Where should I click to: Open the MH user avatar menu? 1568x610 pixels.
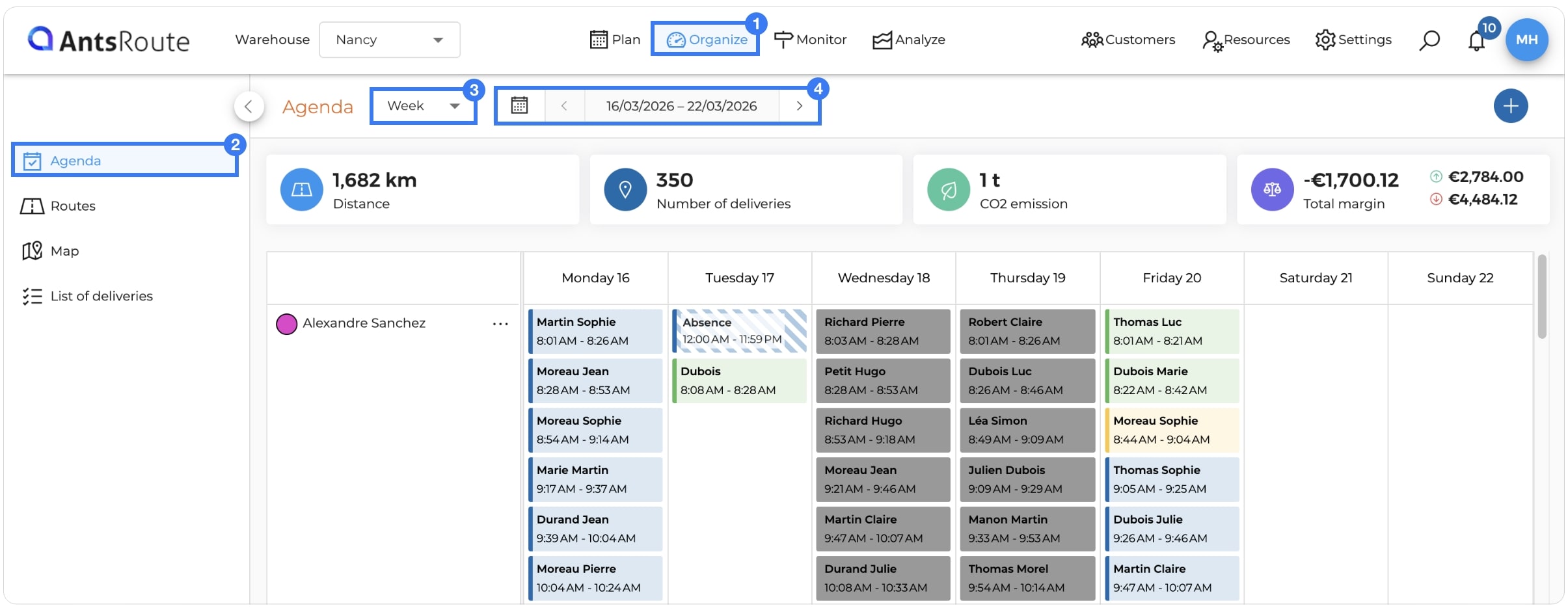[1527, 40]
